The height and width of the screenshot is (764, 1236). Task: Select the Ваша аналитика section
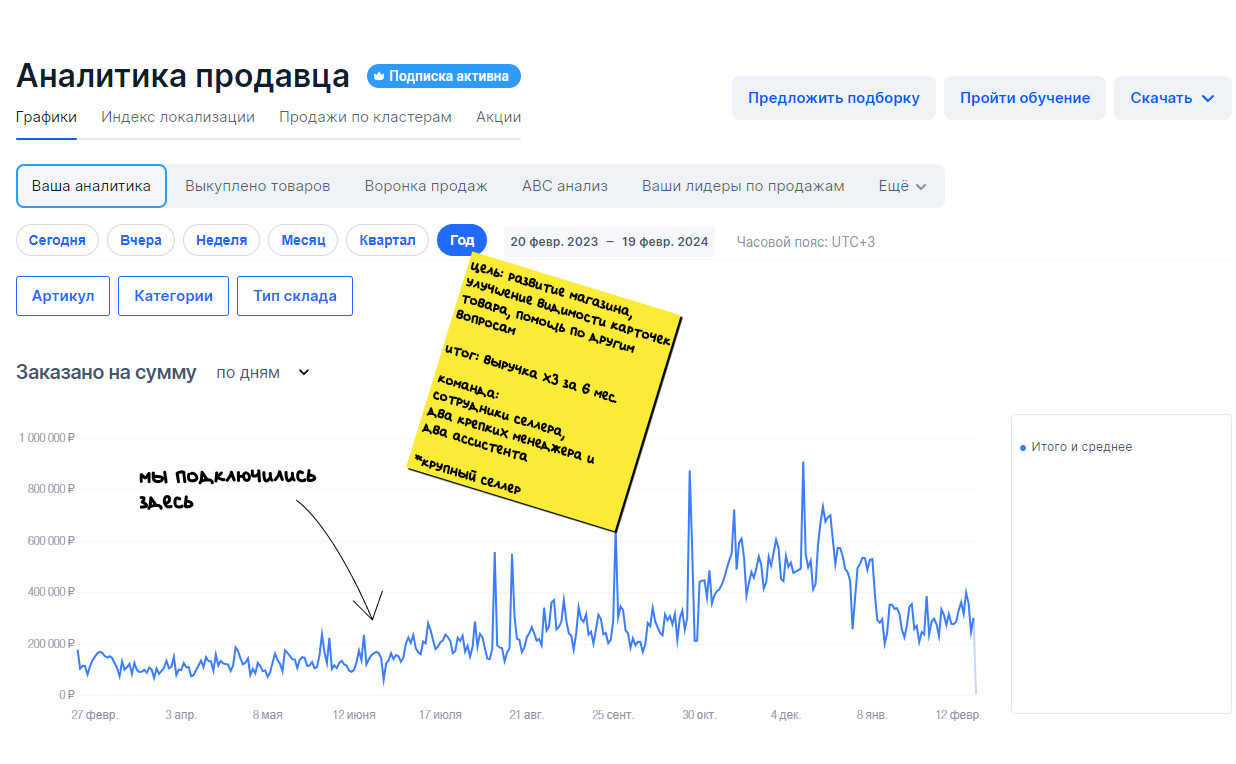pyautogui.click(x=91, y=186)
